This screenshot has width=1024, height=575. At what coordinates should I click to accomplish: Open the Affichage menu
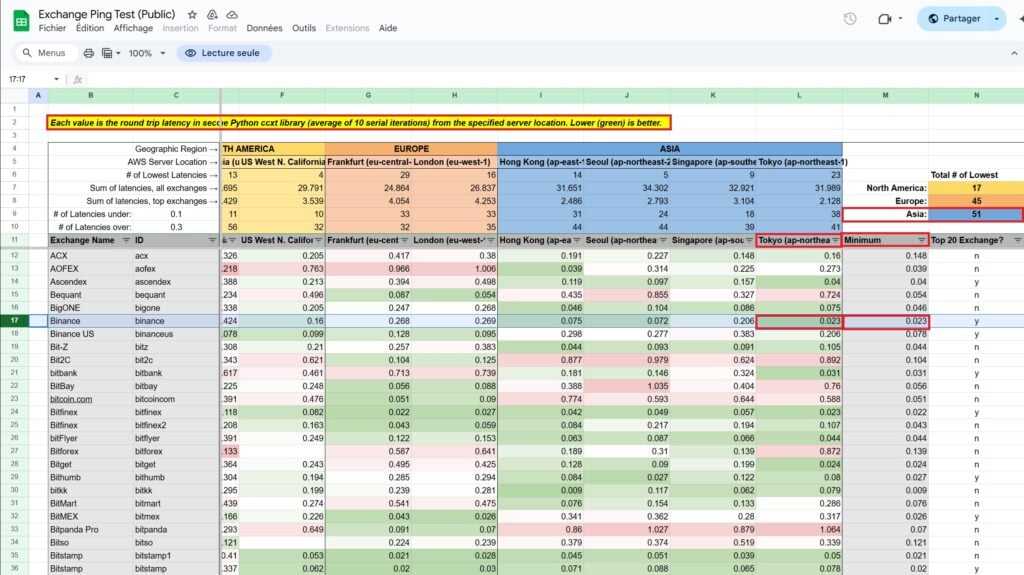point(133,28)
